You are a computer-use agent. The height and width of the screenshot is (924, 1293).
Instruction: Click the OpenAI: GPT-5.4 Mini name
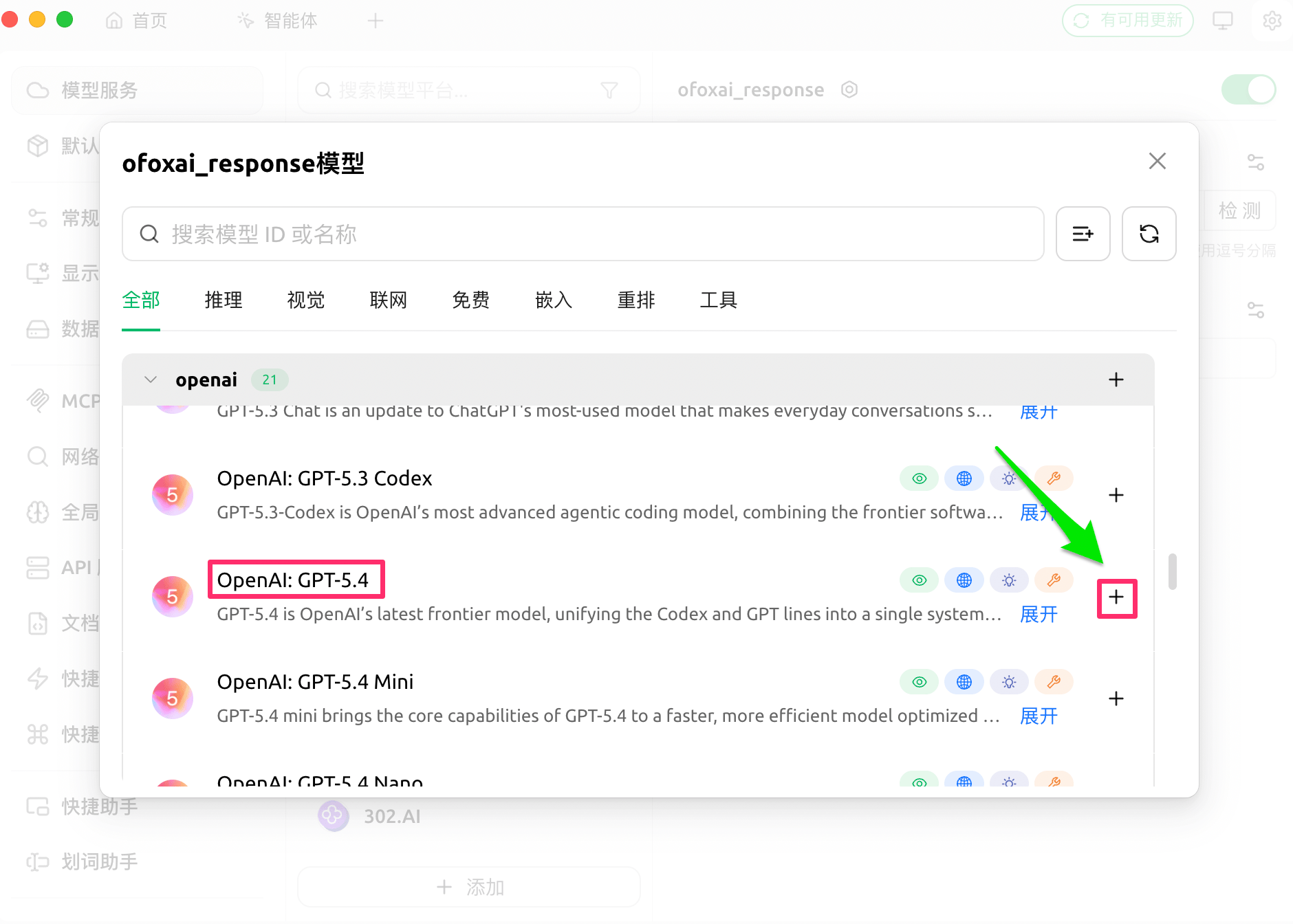(315, 682)
